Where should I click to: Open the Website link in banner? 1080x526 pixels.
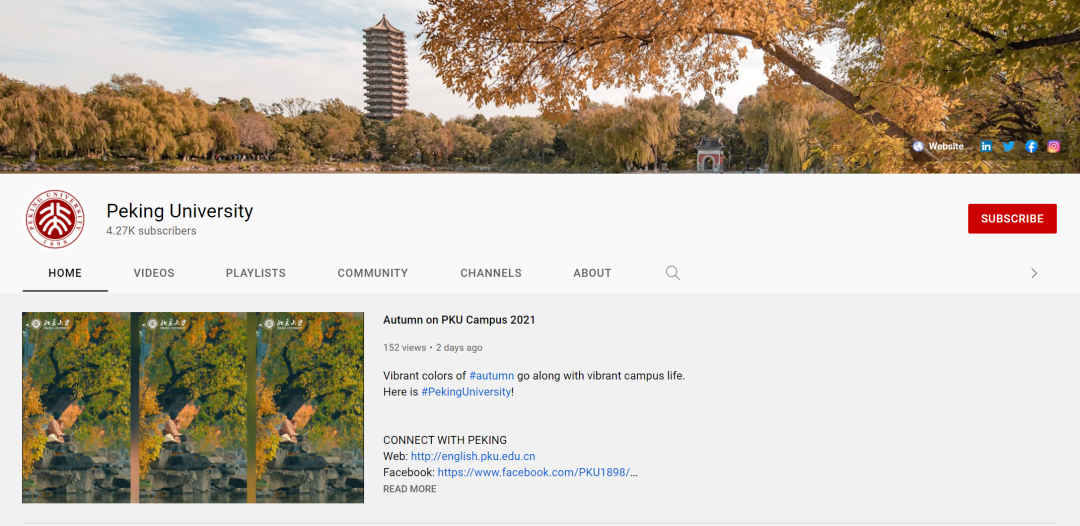pyautogui.click(x=938, y=146)
